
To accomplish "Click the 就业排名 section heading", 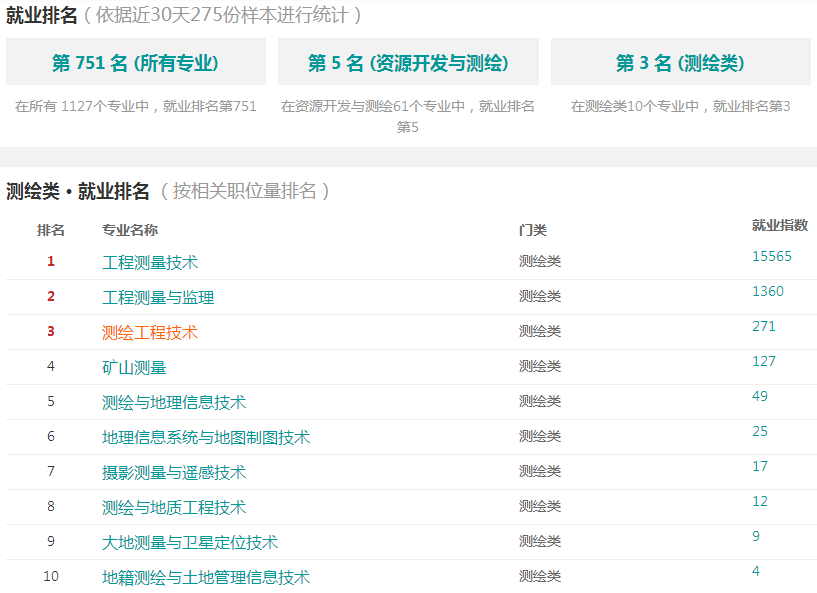I will pyautogui.click(x=42, y=15).
